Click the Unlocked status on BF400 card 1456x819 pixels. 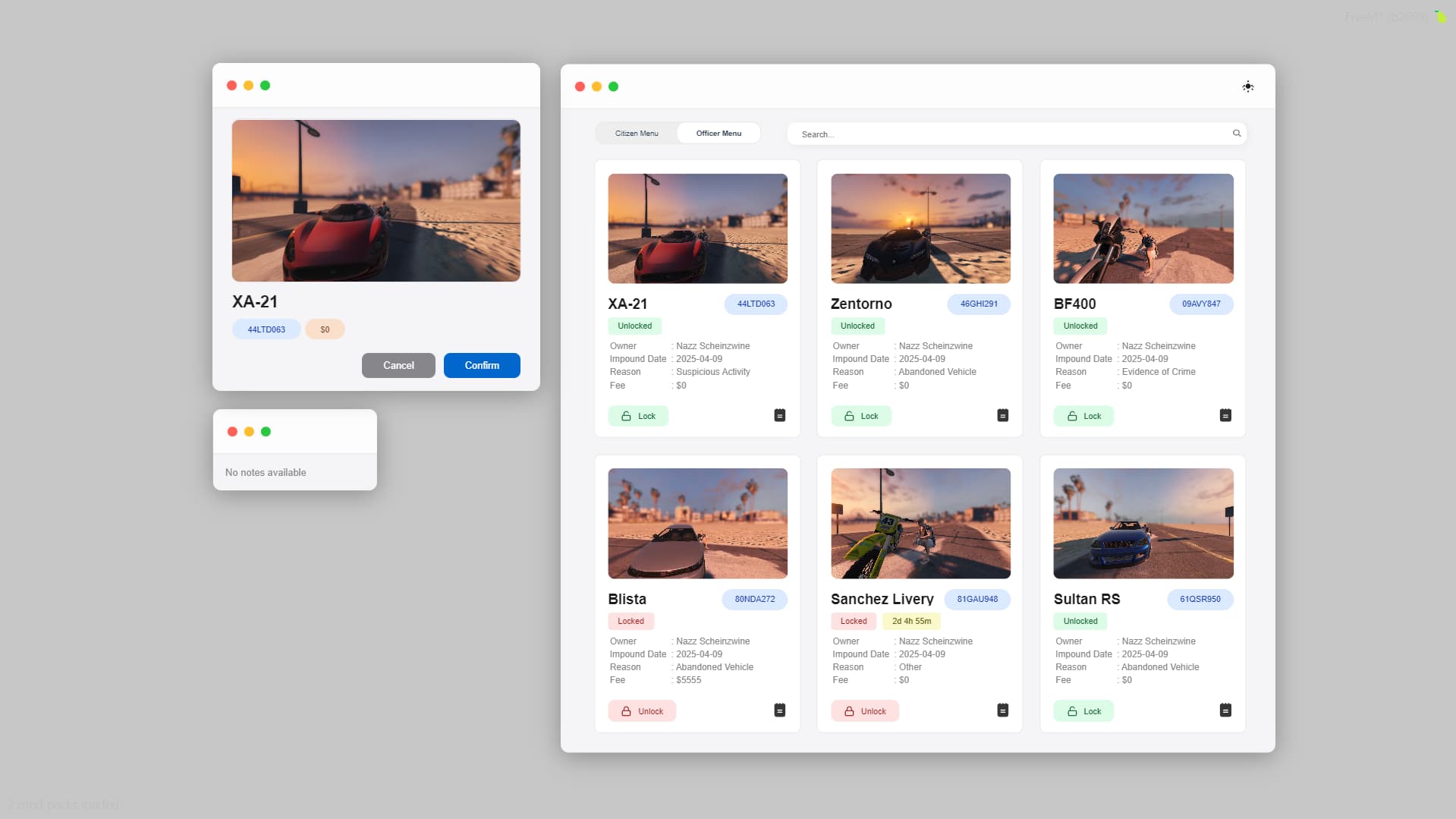point(1080,326)
